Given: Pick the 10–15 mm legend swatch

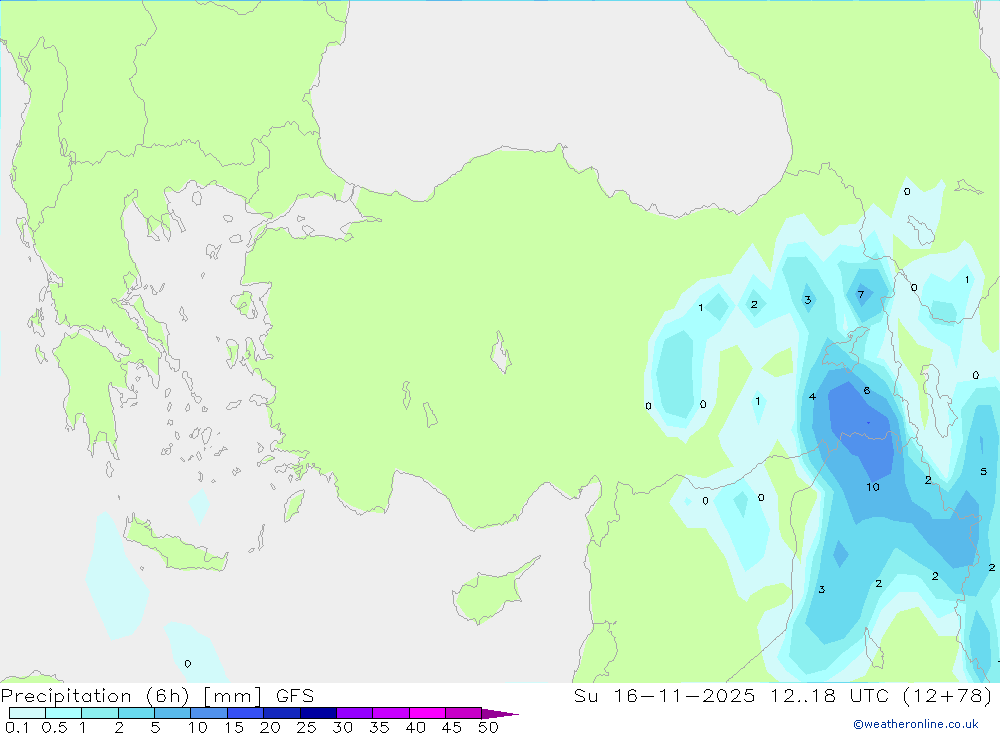Looking at the screenshot, I should coord(209,713).
